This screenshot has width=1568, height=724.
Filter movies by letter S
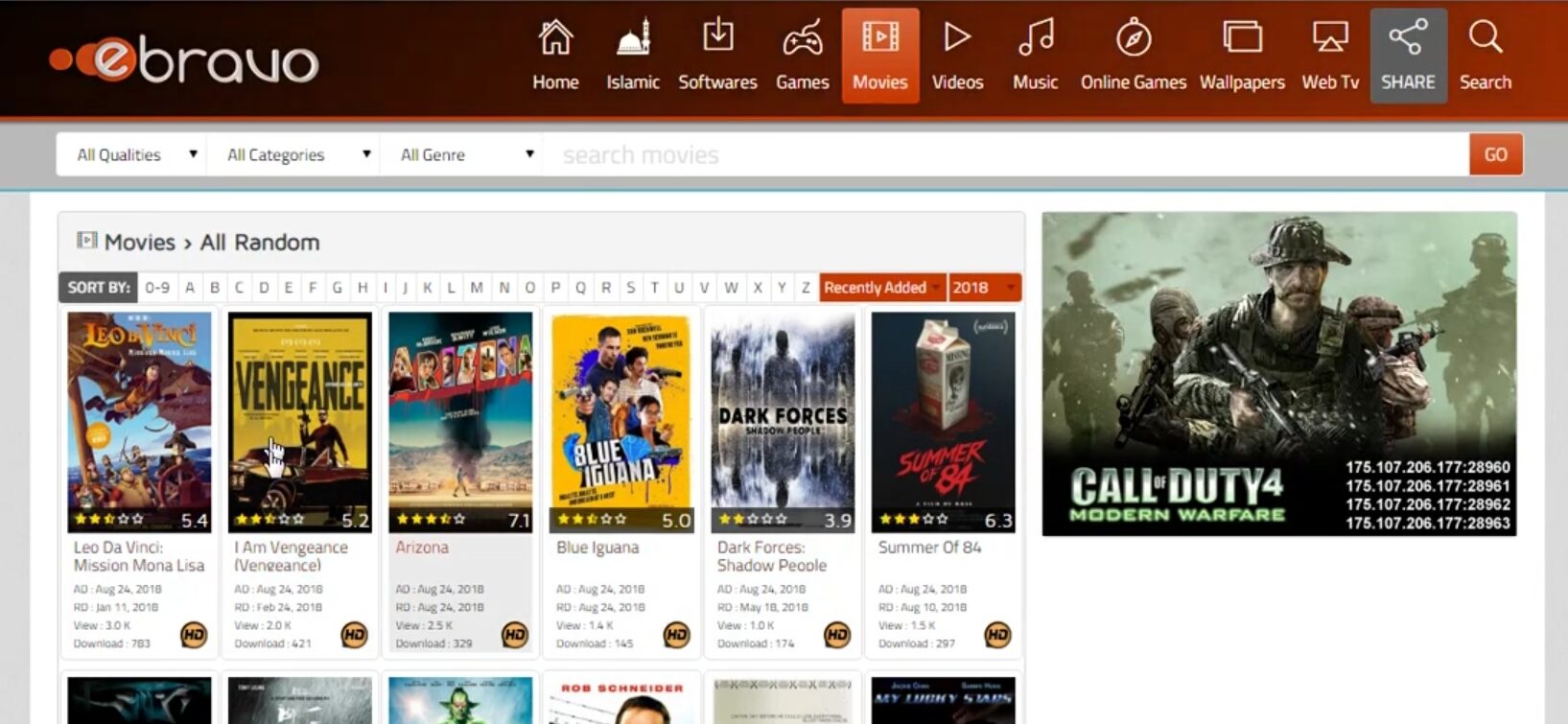[x=630, y=288]
